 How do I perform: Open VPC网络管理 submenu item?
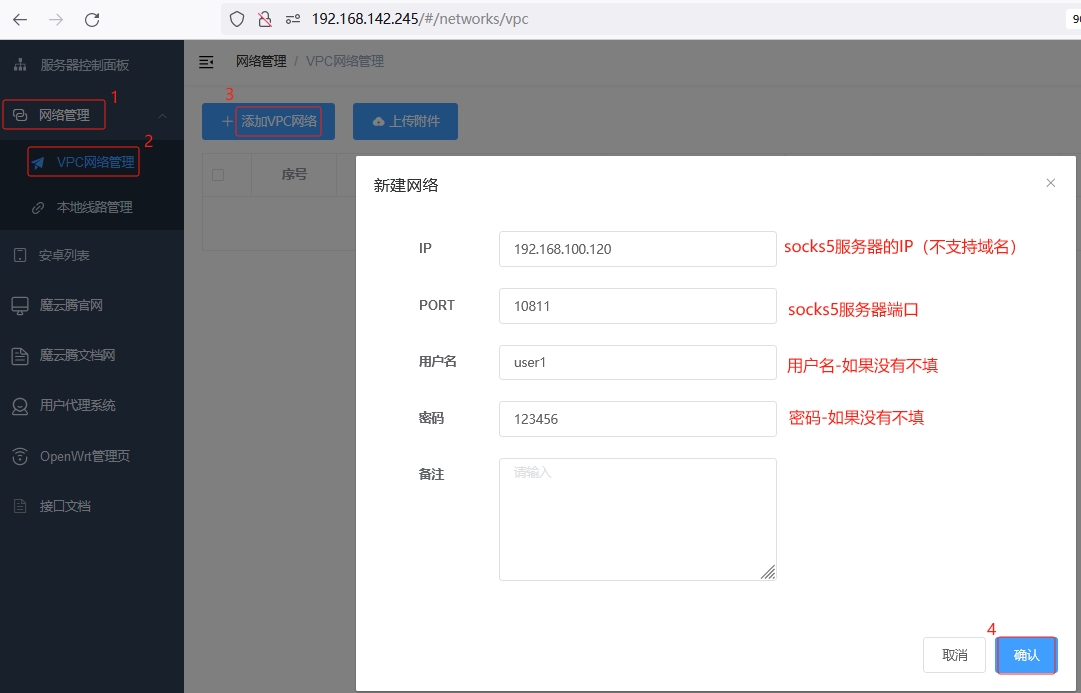[94, 162]
